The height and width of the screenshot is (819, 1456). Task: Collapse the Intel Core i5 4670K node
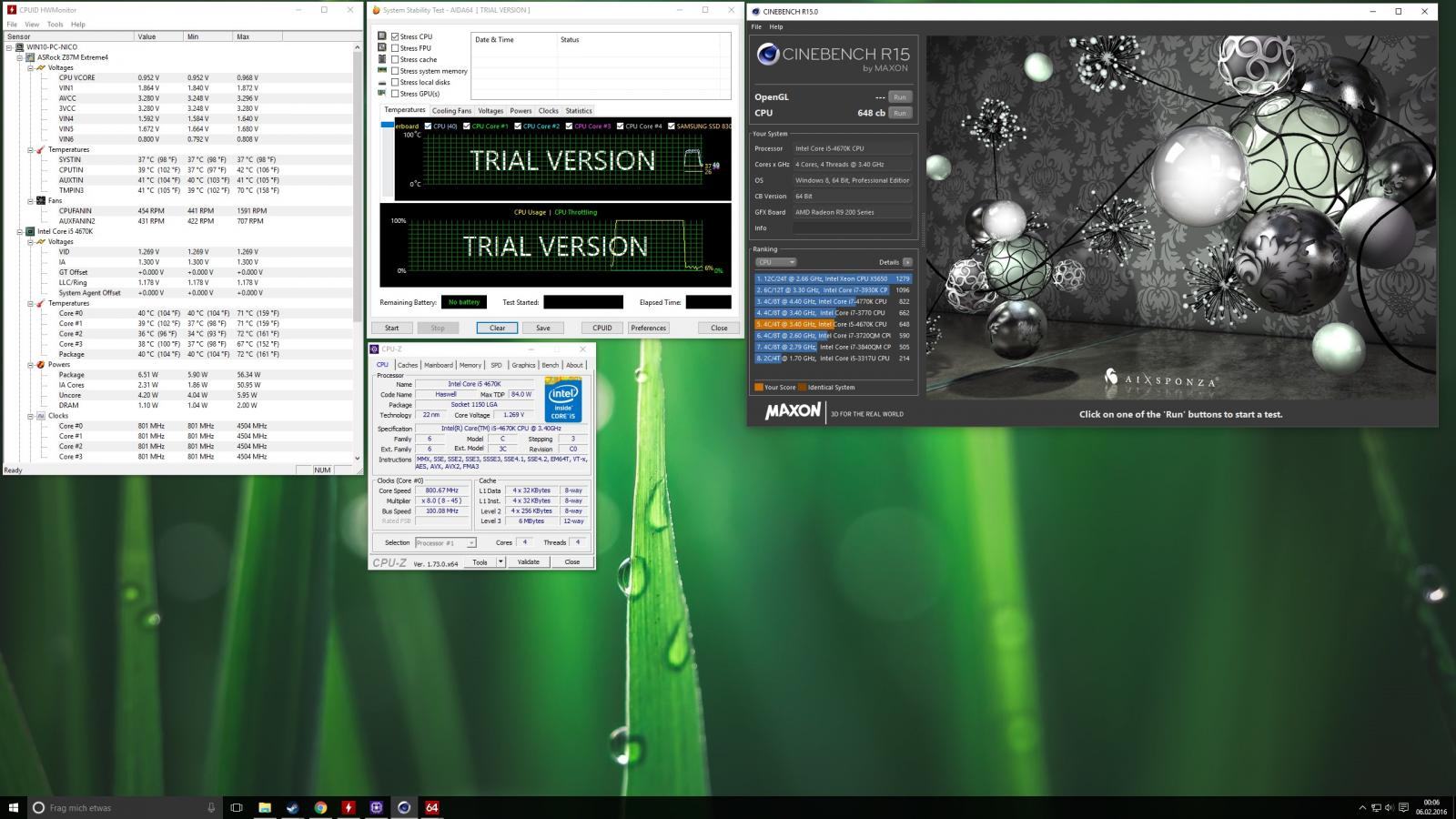(x=19, y=231)
